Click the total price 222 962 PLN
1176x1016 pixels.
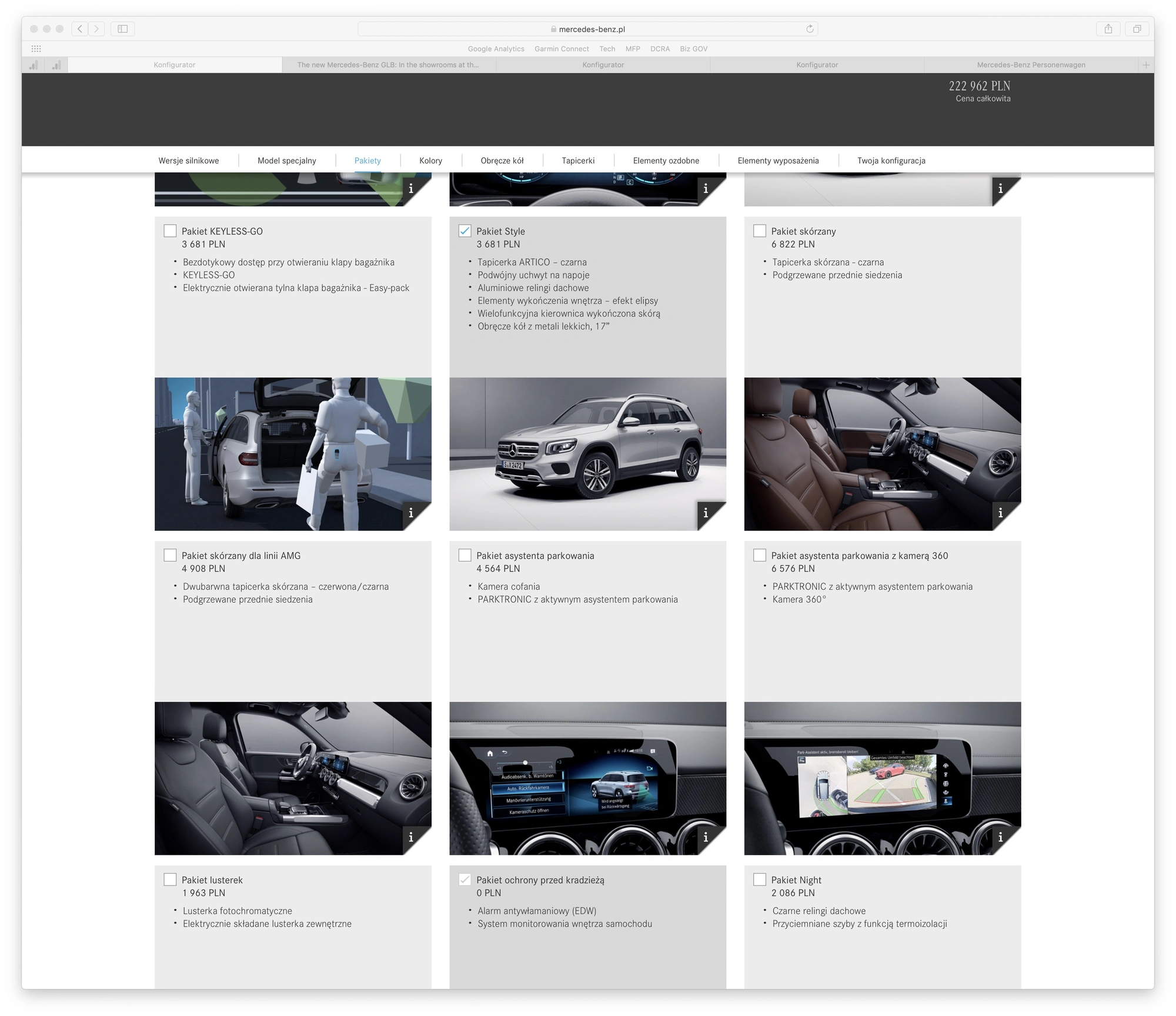click(x=980, y=86)
